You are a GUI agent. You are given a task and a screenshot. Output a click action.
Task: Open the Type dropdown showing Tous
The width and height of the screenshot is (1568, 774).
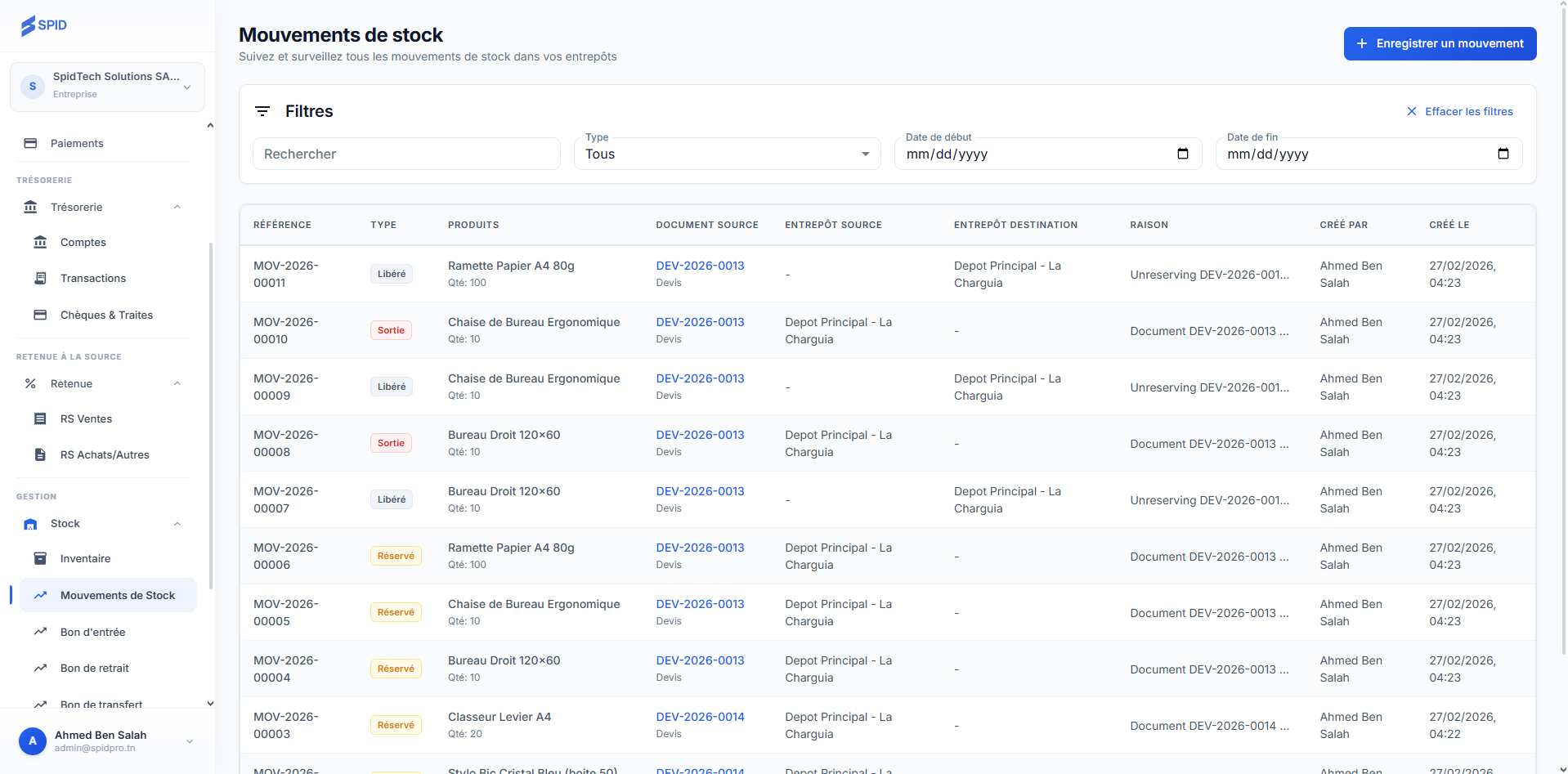tap(726, 154)
